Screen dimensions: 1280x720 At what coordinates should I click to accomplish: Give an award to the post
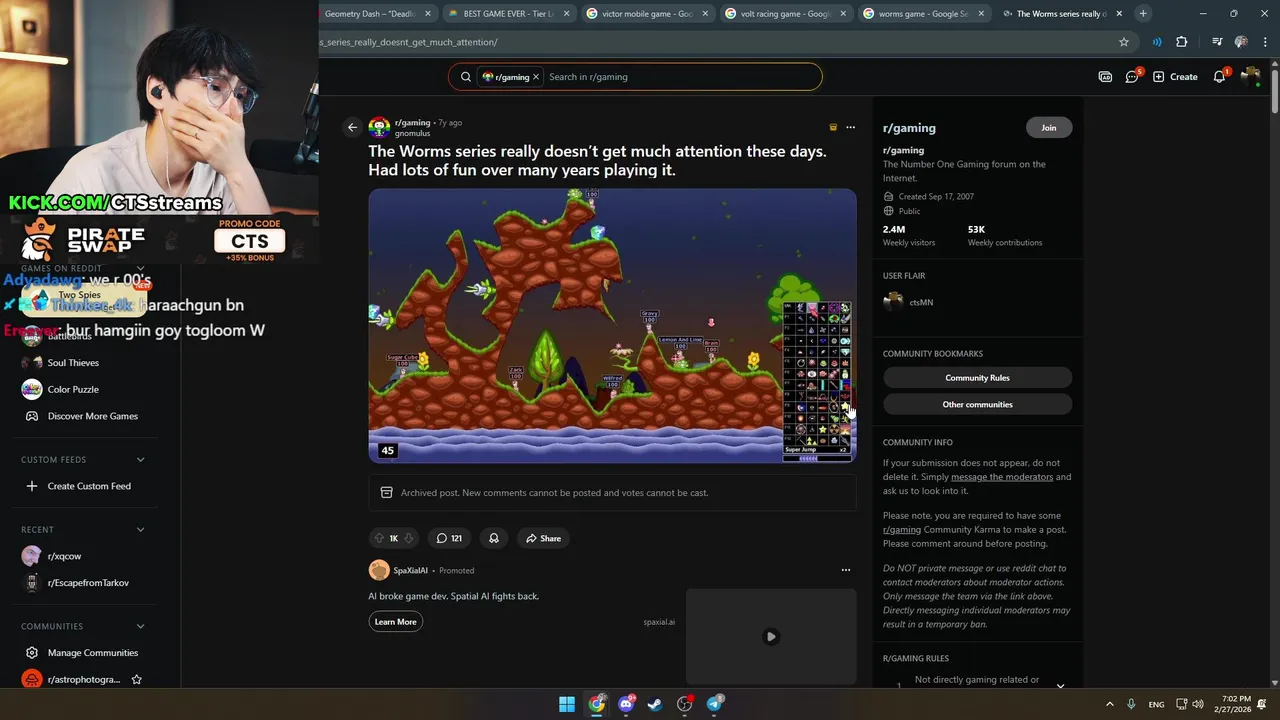[x=494, y=538]
